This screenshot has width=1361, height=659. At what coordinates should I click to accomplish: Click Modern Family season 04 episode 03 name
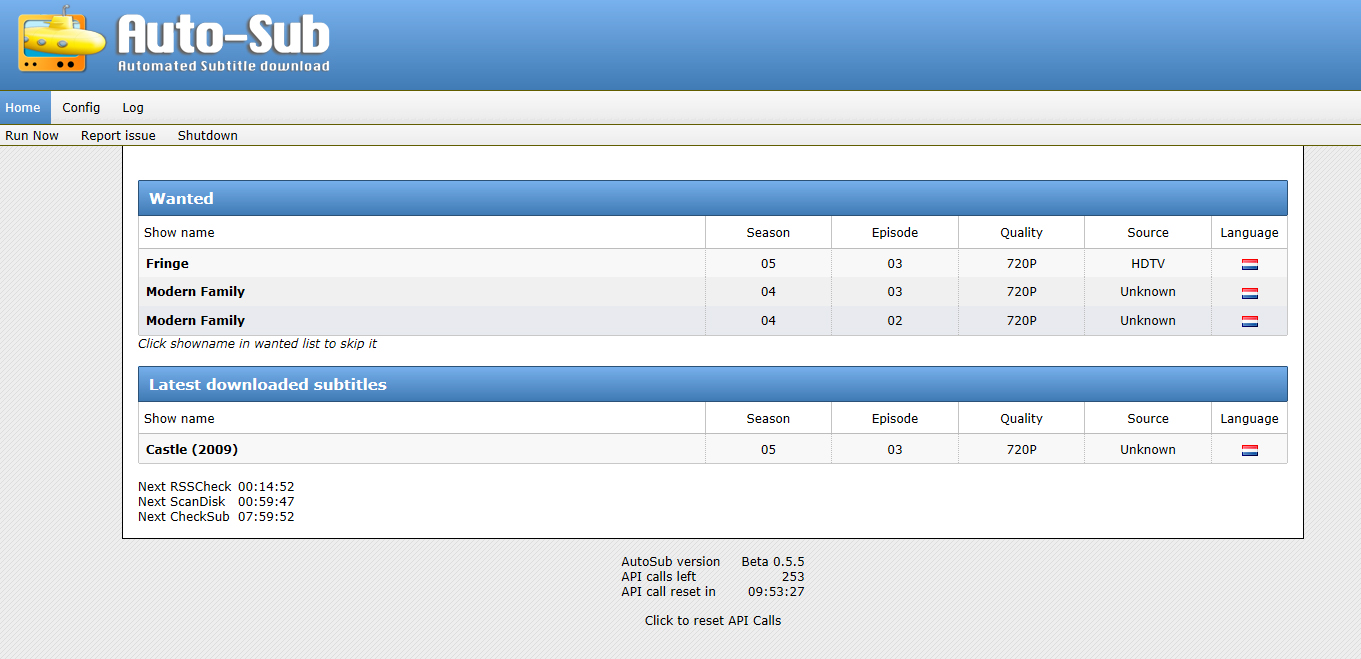point(195,292)
